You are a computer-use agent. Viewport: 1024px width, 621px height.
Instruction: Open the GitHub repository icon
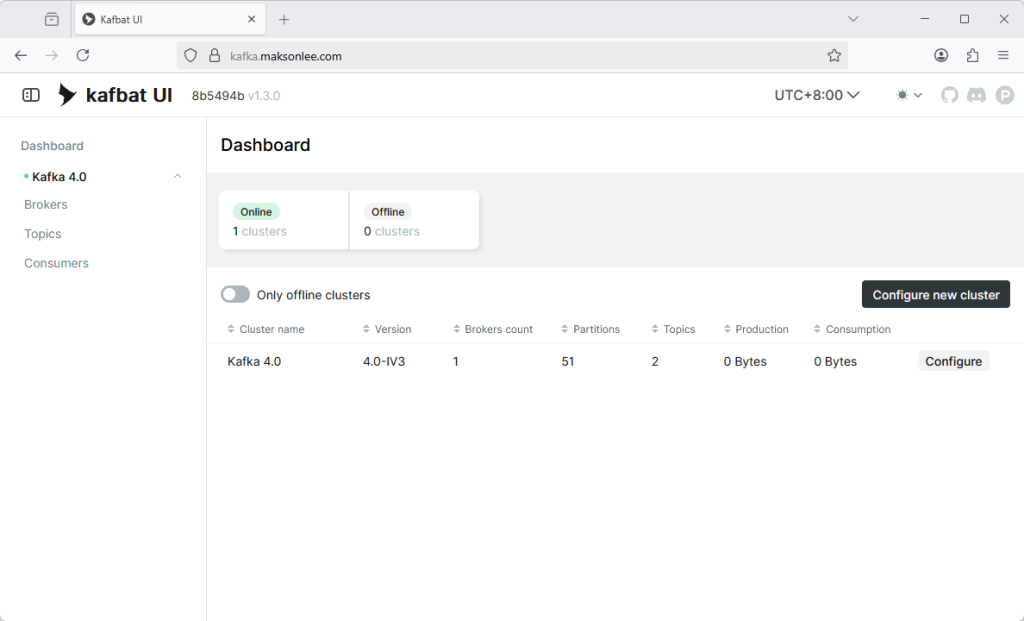pos(949,95)
